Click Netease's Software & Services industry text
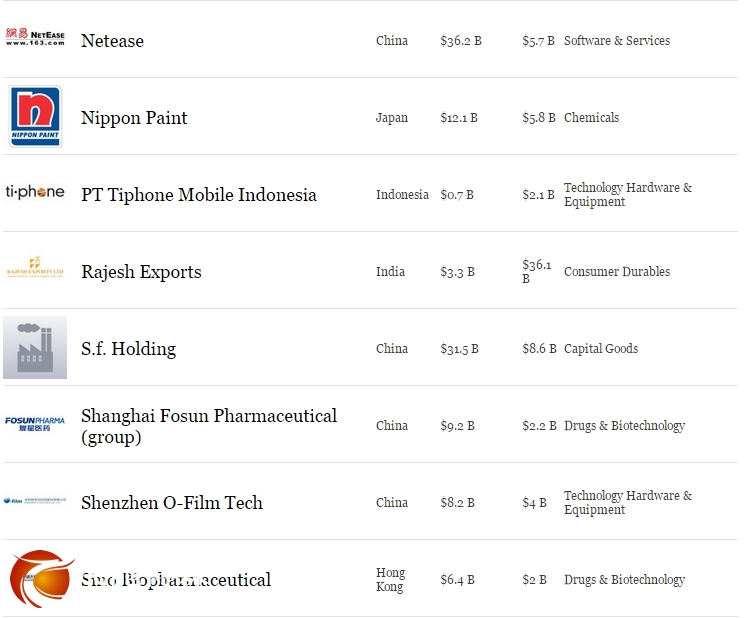The height and width of the screenshot is (618, 747). coord(616,41)
